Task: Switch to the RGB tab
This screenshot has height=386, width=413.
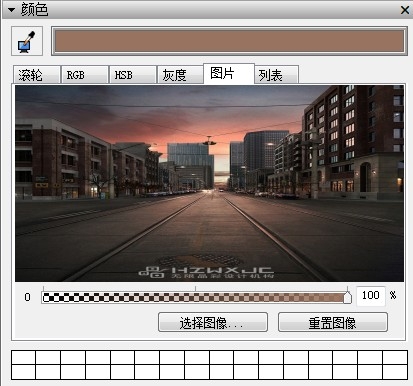Action: click(x=85, y=75)
